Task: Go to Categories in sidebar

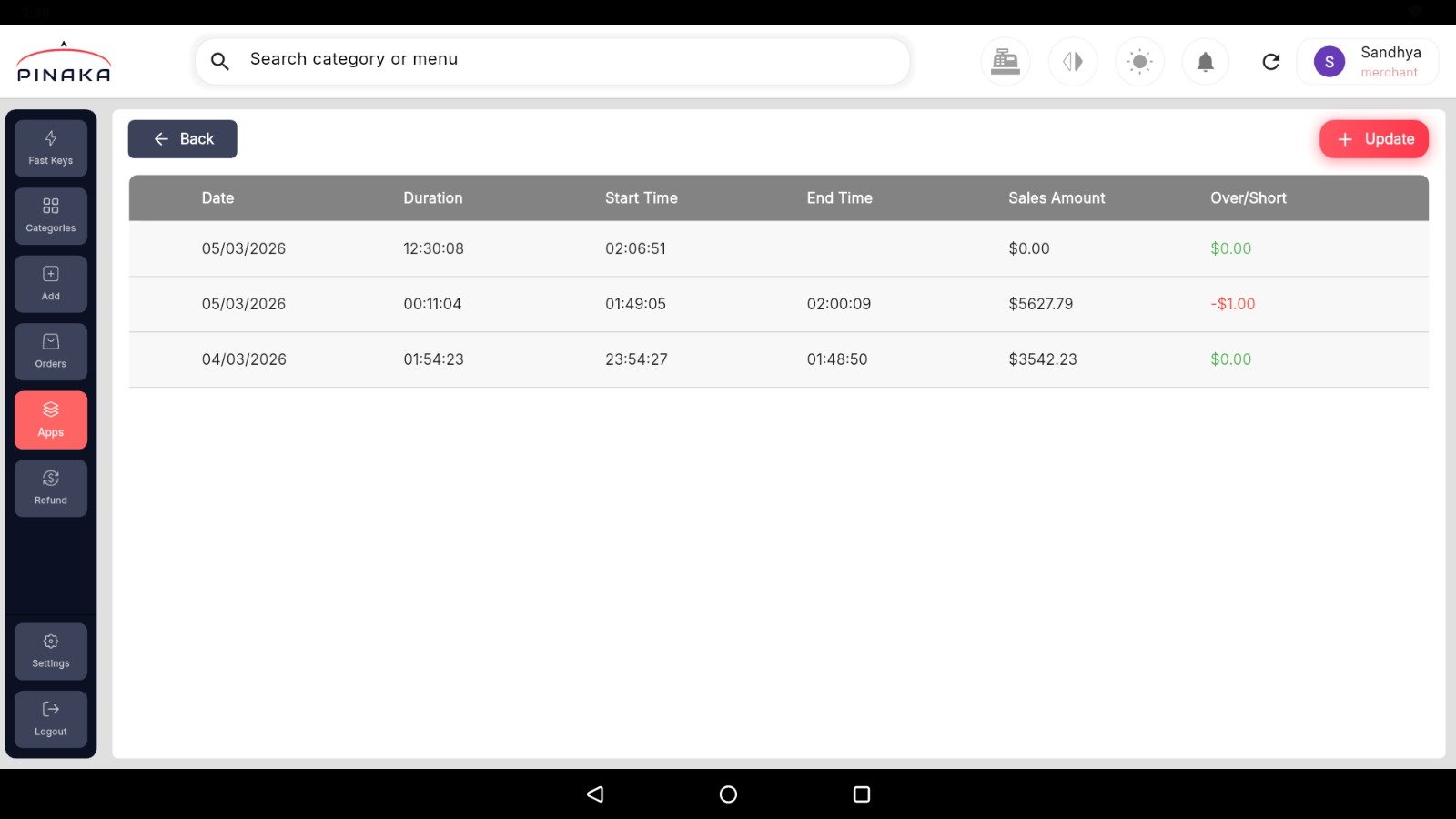Action: pyautogui.click(x=51, y=216)
